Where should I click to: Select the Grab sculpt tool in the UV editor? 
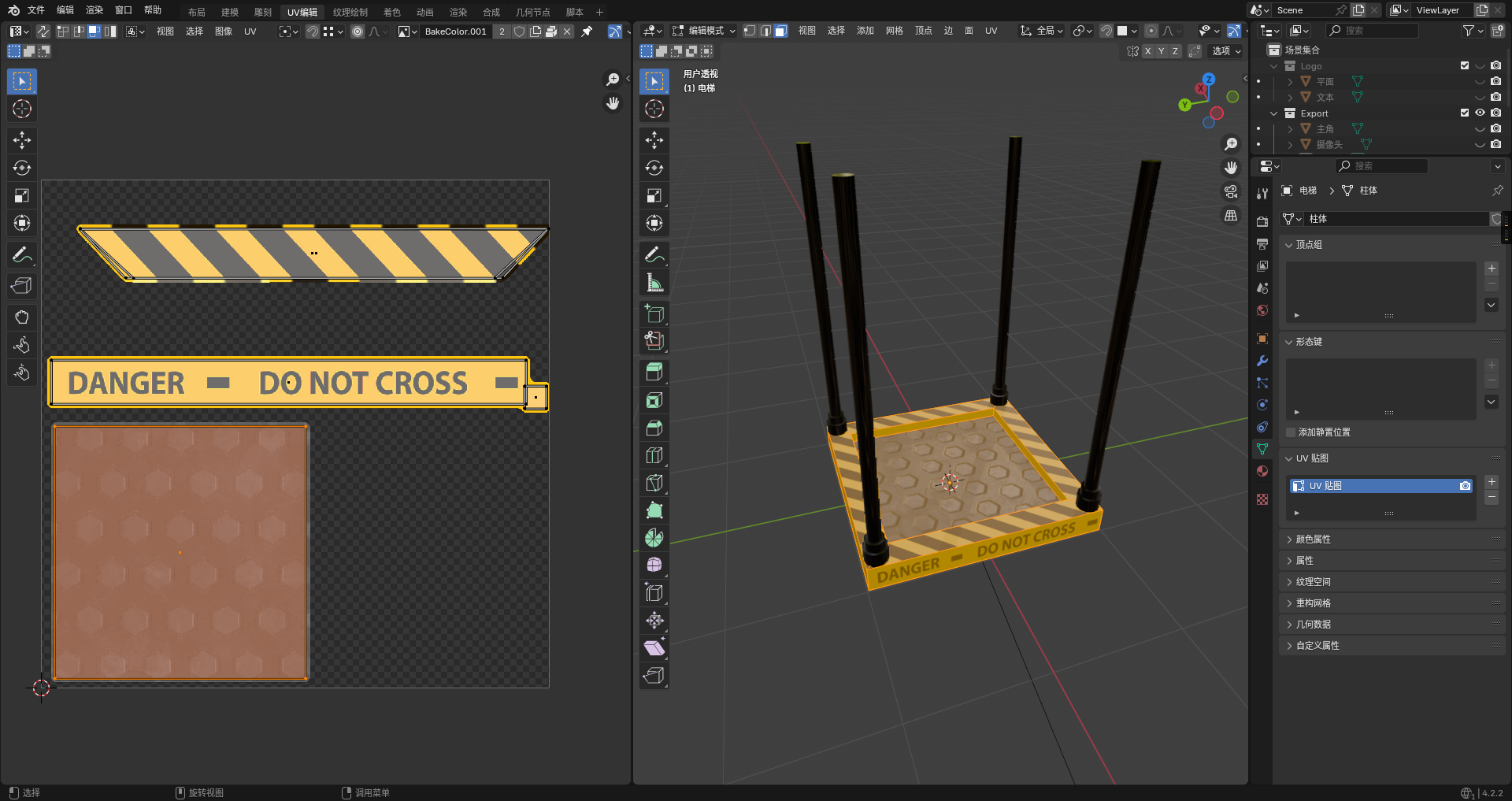pyautogui.click(x=22, y=317)
